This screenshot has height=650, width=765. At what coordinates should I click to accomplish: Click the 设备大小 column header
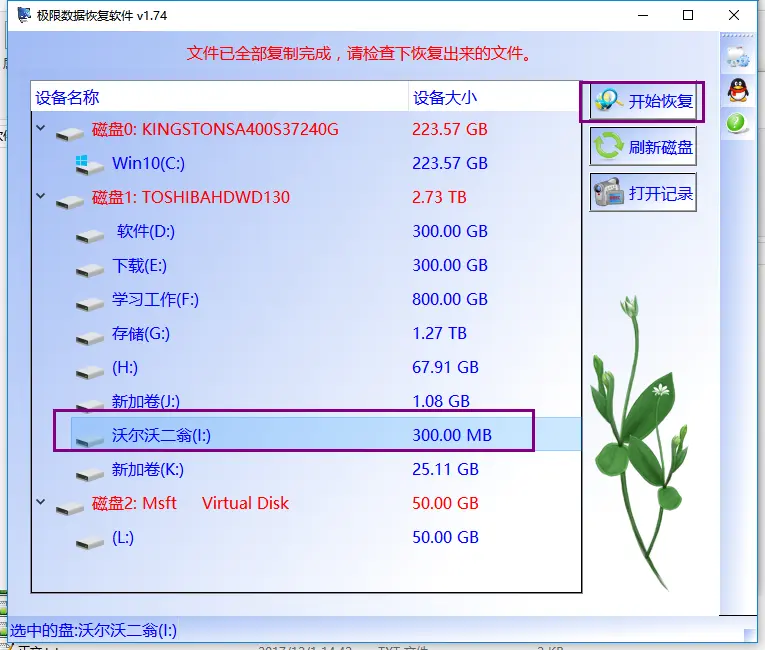(x=494, y=97)
